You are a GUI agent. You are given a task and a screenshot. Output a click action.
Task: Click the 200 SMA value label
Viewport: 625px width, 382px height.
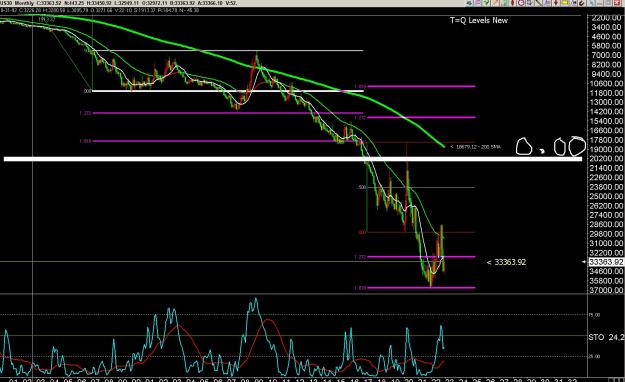(x=476, y=147)
